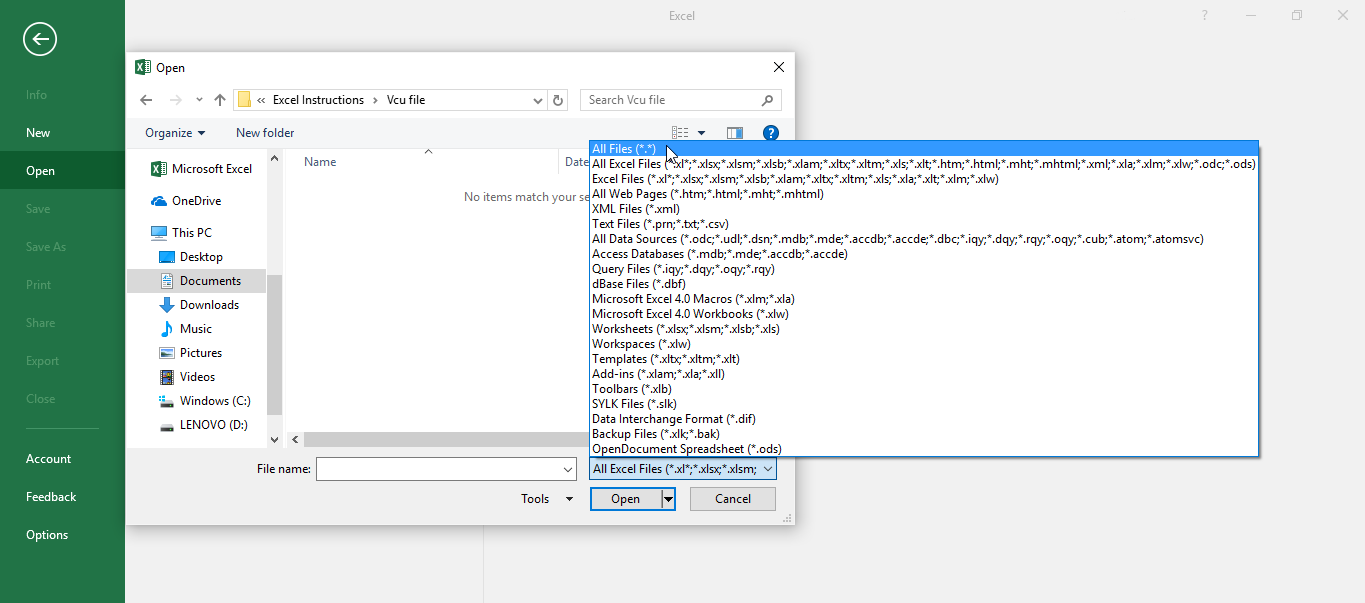
Task: Click the back arrow circle in Excel backstage
Action: tap(40, 39)
